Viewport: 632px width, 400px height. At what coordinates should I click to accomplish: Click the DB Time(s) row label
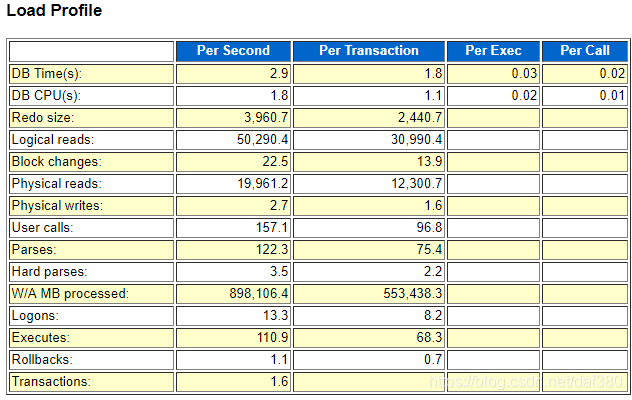coord(47,73)
